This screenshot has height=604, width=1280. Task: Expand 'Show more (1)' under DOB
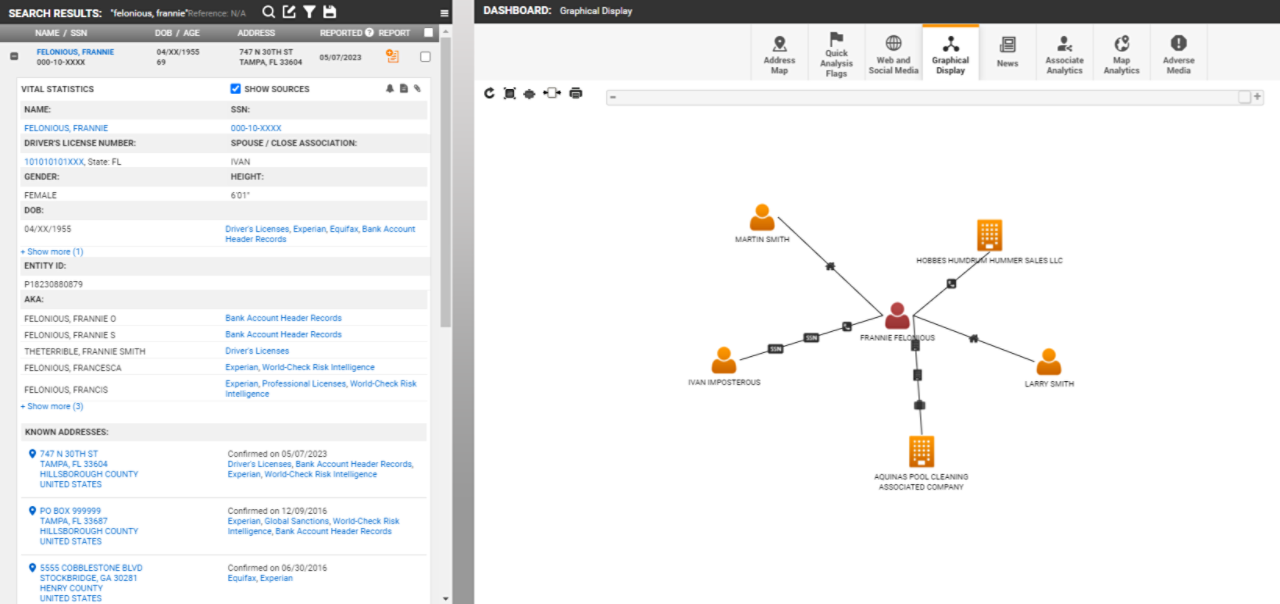coord(54,252)
